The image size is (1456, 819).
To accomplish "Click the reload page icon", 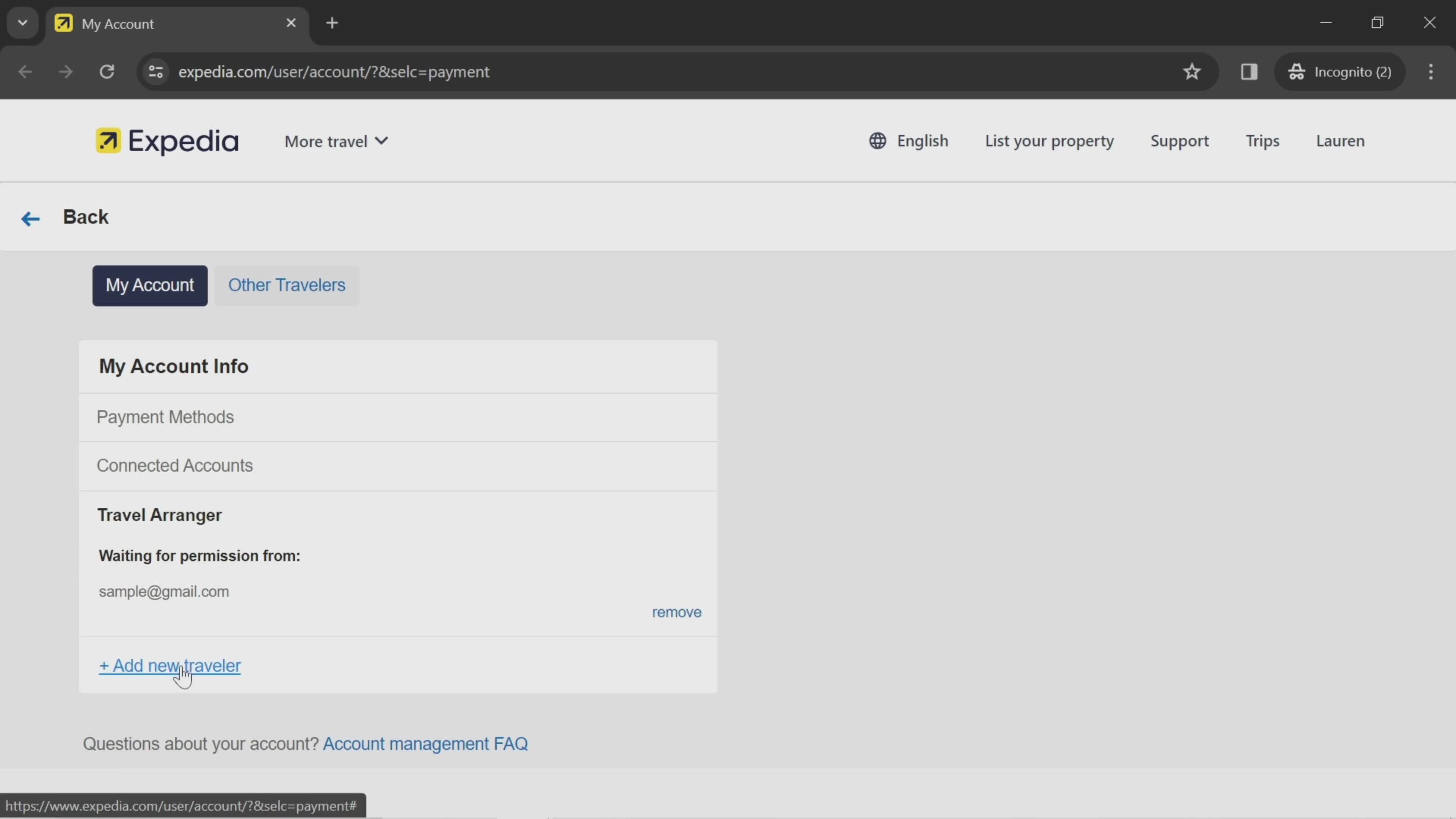I will (107, 71).
